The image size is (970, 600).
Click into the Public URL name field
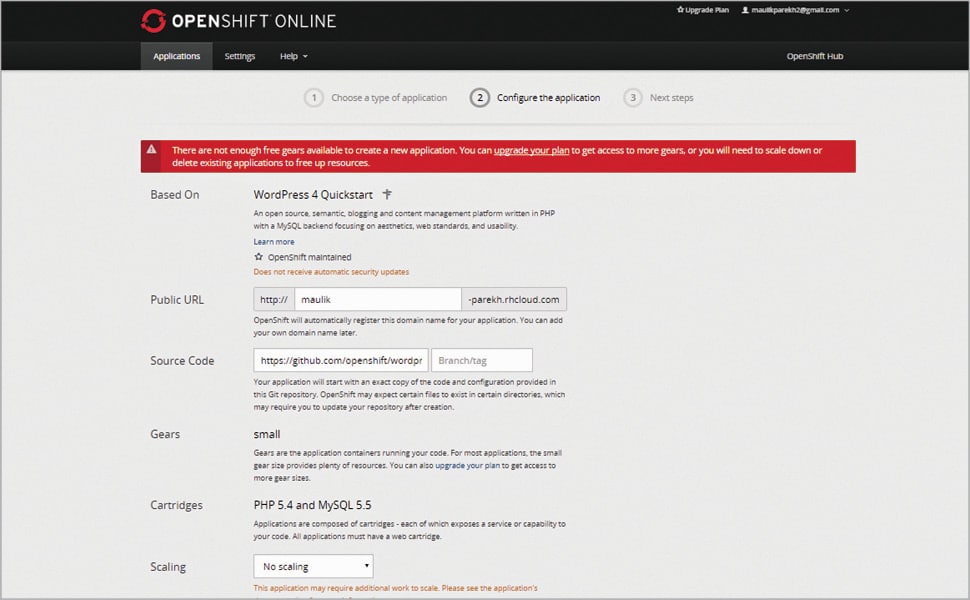point(377,299)
